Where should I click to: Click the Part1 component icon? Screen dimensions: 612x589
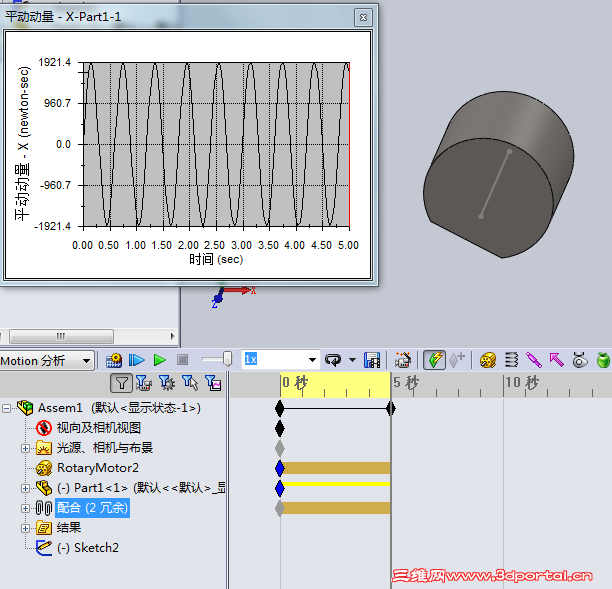[x=44, y=488]
